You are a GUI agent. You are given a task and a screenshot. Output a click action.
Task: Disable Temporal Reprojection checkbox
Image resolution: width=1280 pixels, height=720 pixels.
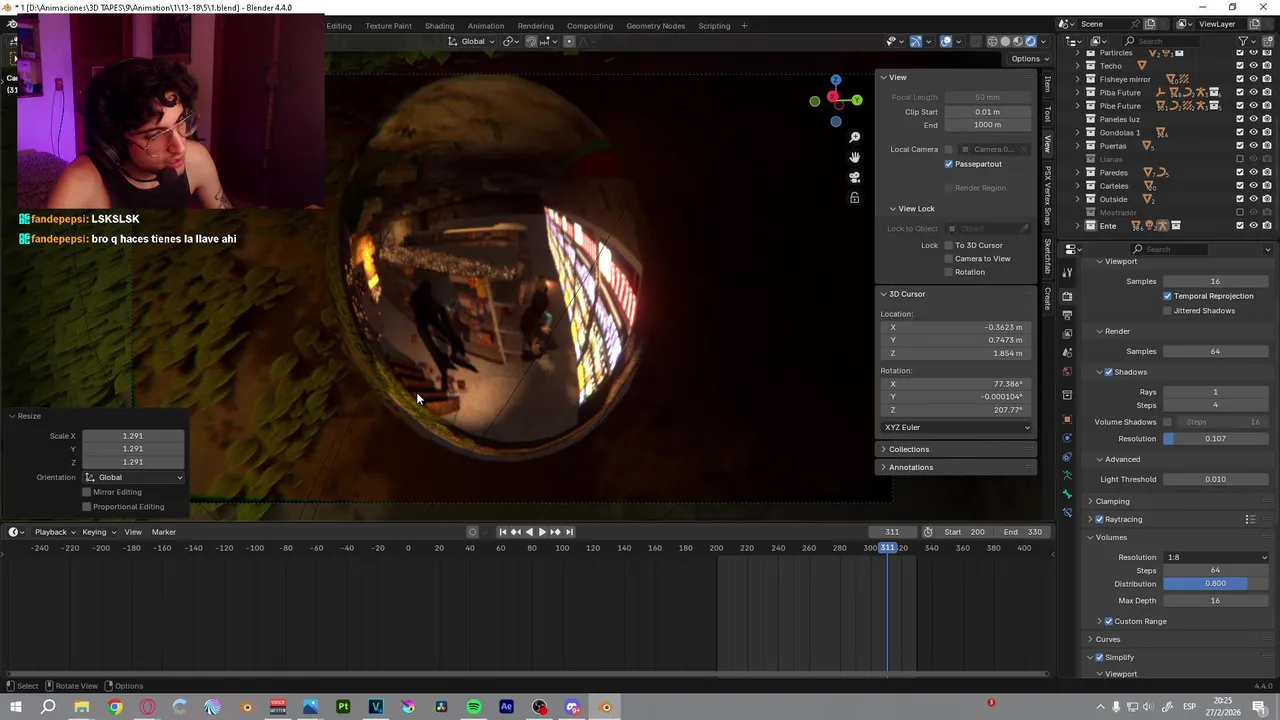pyautogui.click(x=1167, y=296)
